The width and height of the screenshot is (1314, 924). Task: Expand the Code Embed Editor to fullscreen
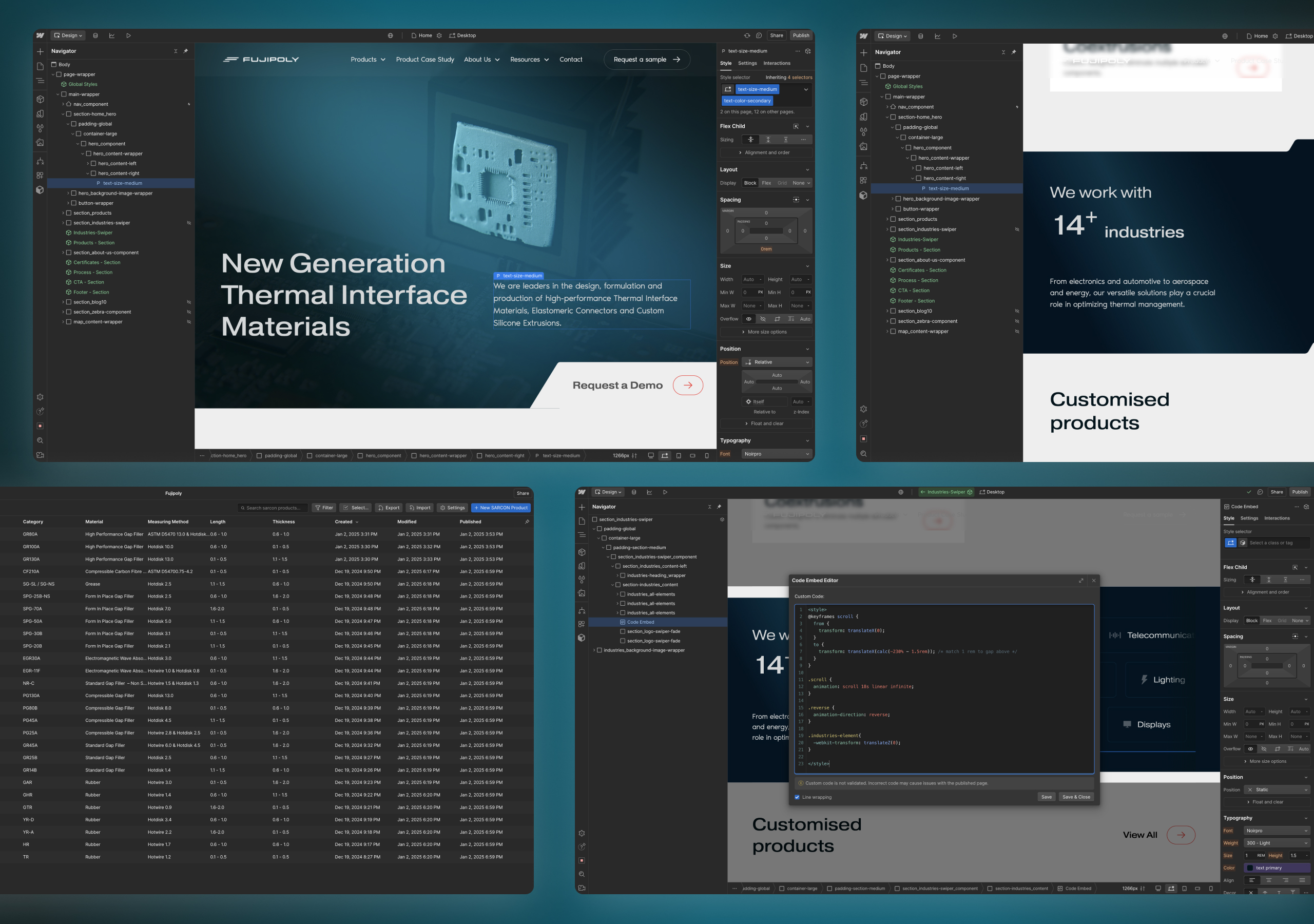pyautogui.click(x=1081, y=581)
